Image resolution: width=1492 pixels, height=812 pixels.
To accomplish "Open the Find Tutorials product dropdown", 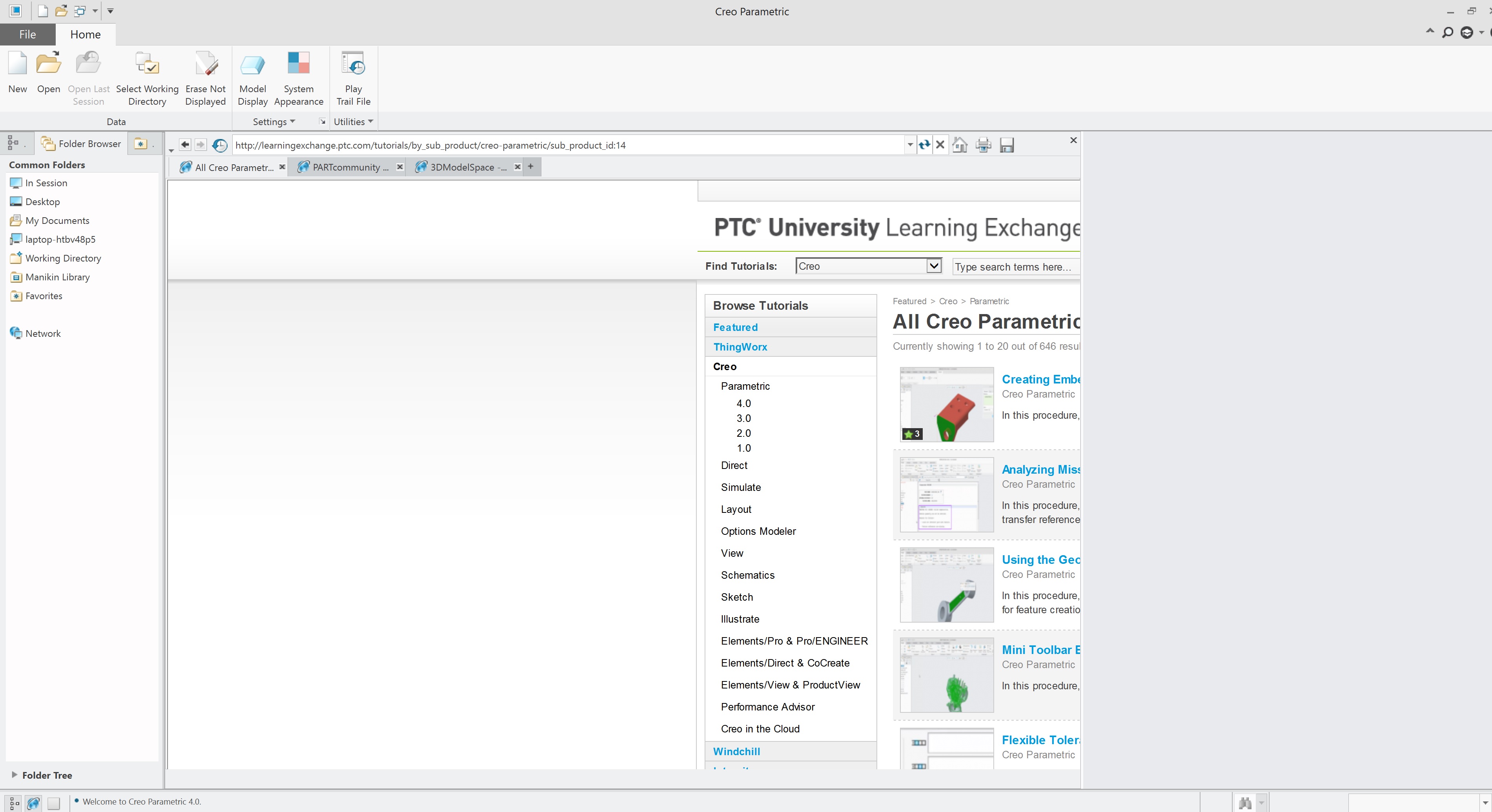I will point(933,266).
